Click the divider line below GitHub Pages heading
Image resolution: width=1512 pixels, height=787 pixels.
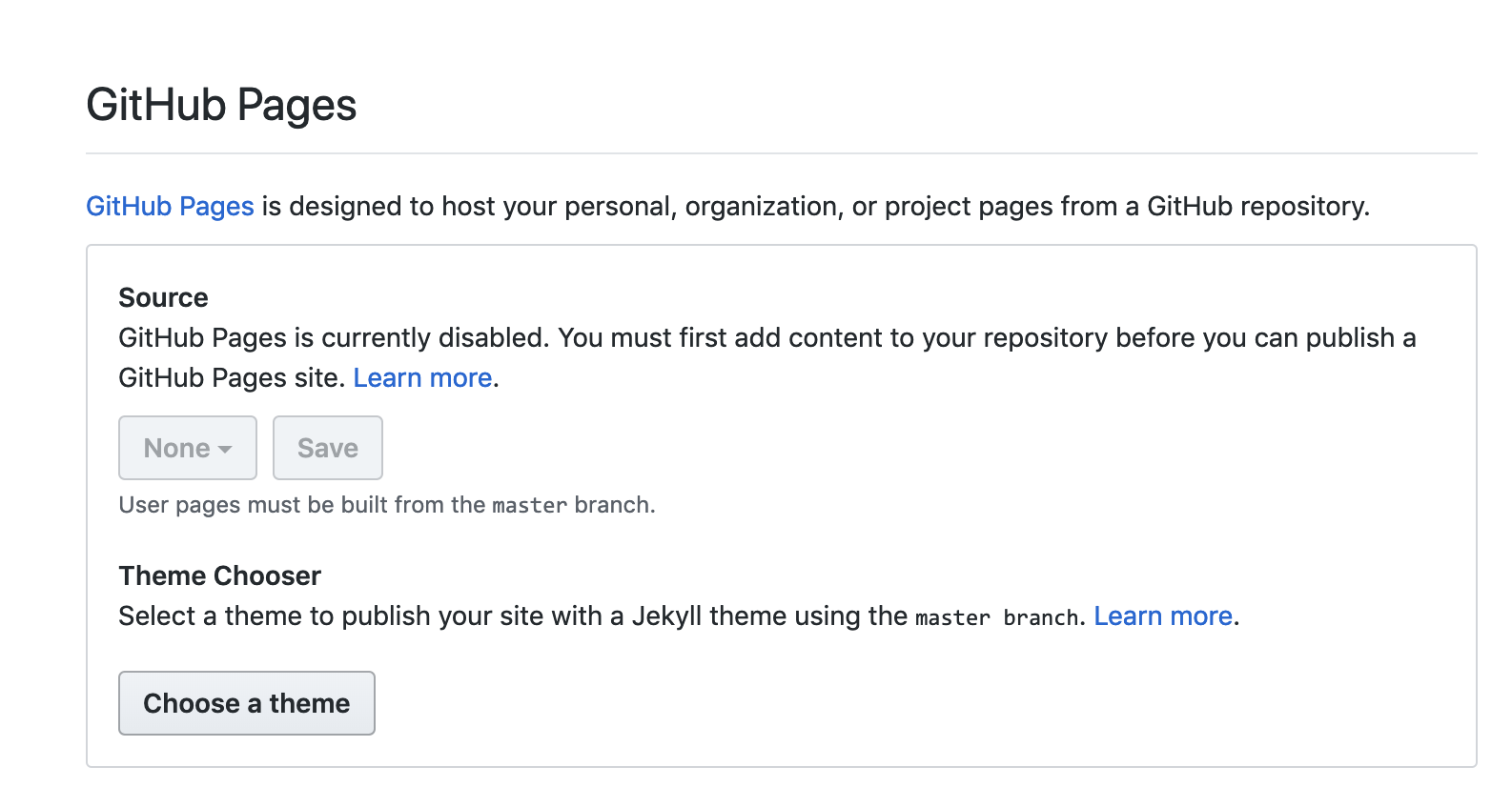click(782, 153)
